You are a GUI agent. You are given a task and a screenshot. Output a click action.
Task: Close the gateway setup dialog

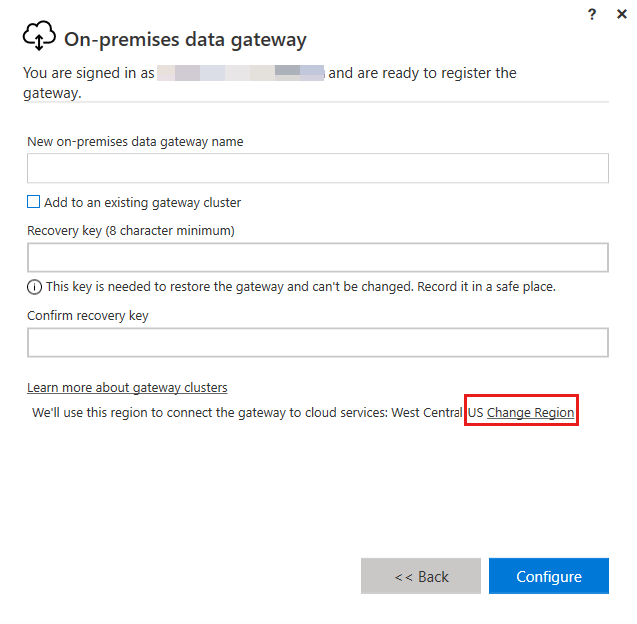[x=622, y=14]
